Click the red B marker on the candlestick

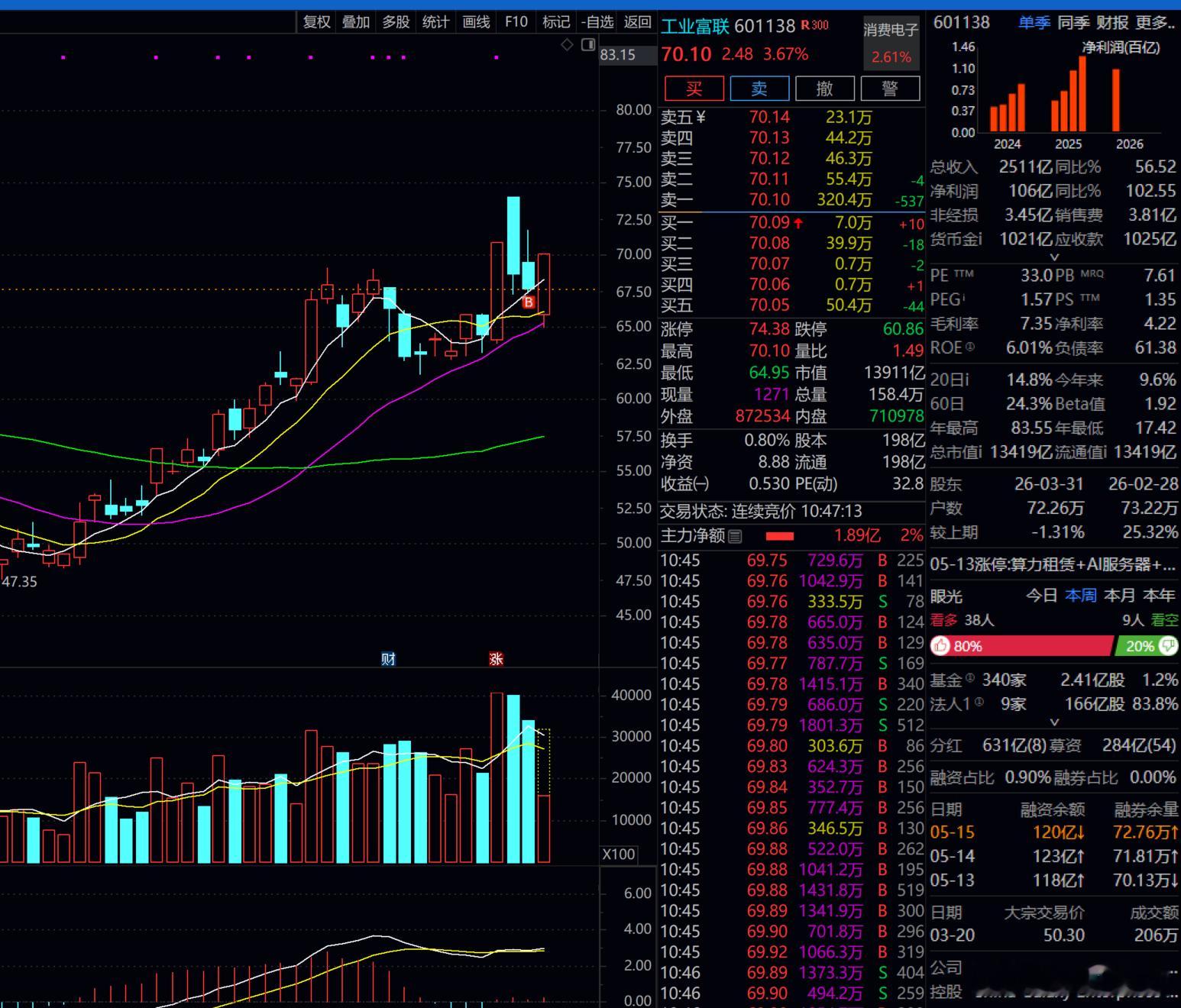coord(529,302)
